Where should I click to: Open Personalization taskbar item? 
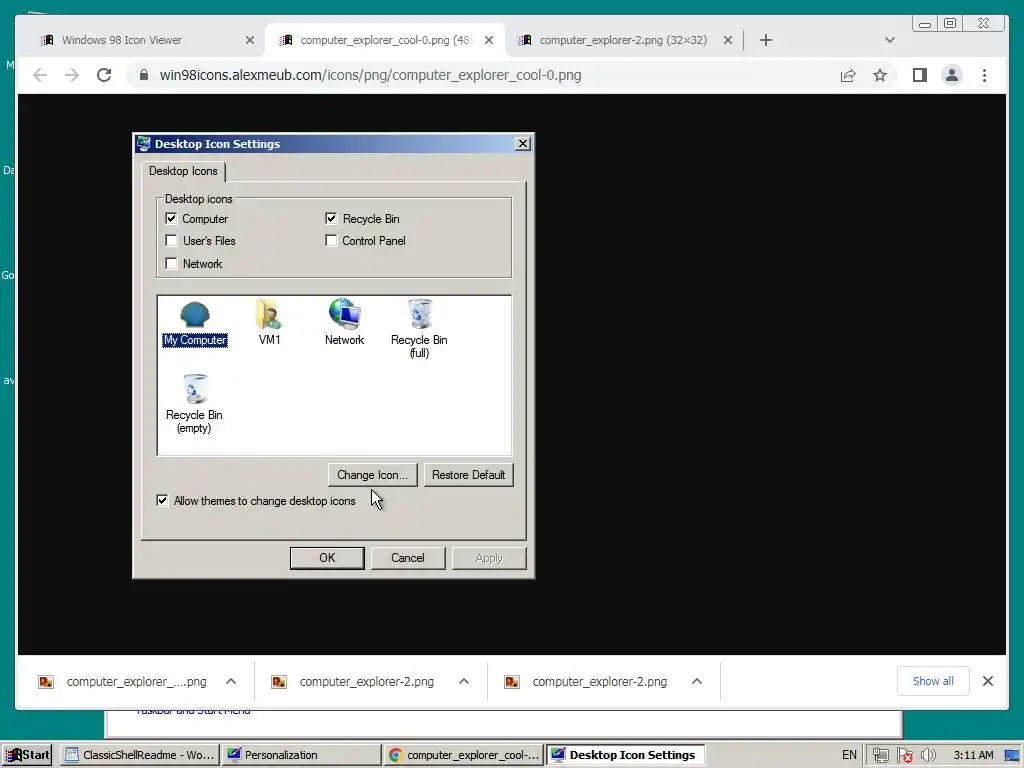[300, 755]
